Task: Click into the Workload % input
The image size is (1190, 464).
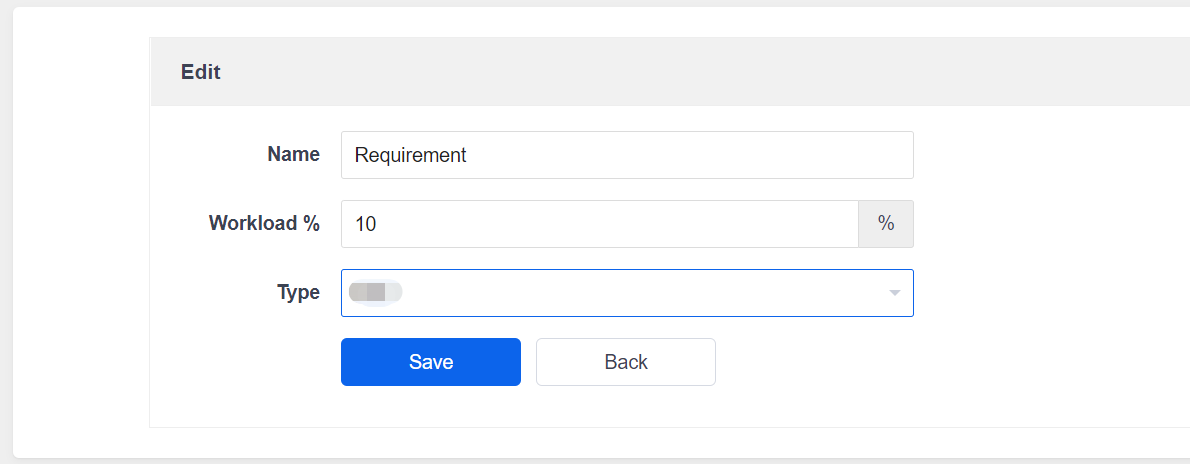Action: click(600, 224)
